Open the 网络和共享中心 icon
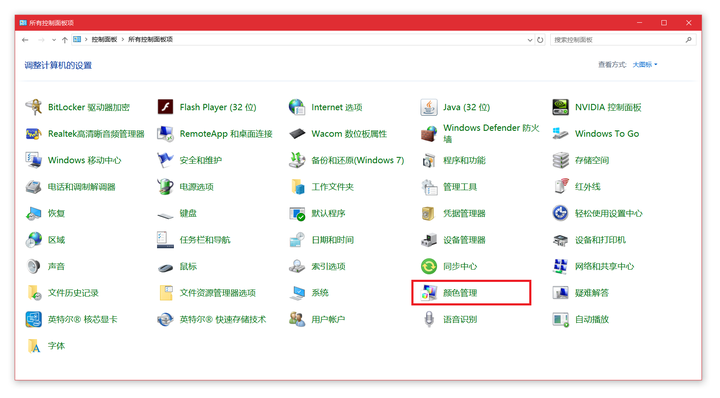Viewport: 720px width, 398px height. (561, 266)
